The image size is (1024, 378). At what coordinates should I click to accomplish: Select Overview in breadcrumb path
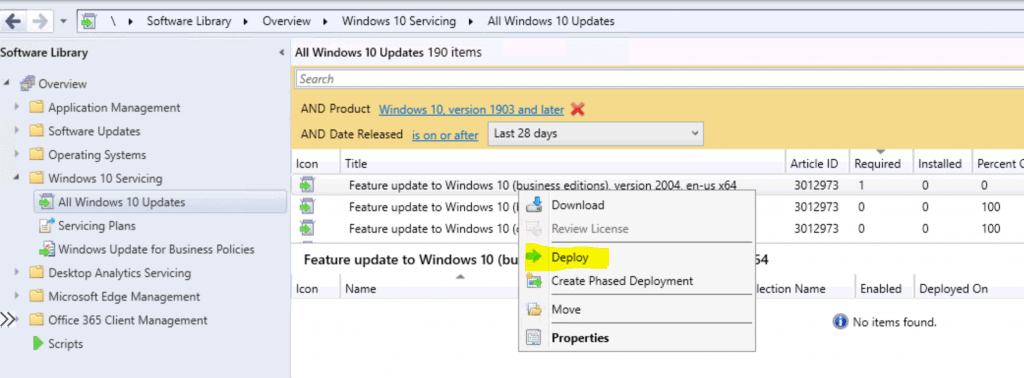(286, 21)
